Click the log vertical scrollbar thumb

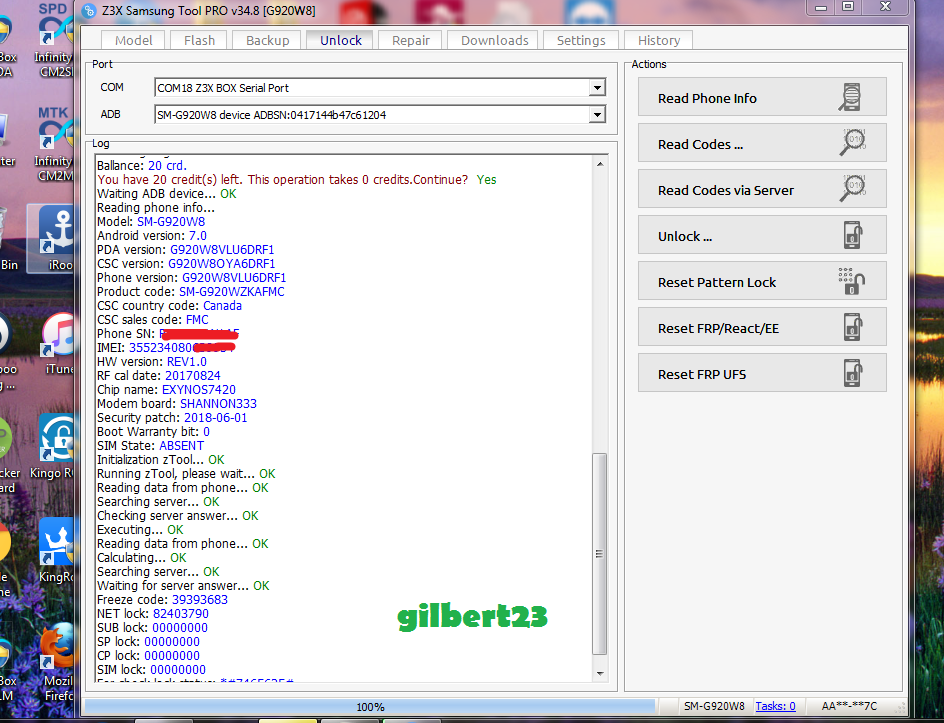point(600,554)
